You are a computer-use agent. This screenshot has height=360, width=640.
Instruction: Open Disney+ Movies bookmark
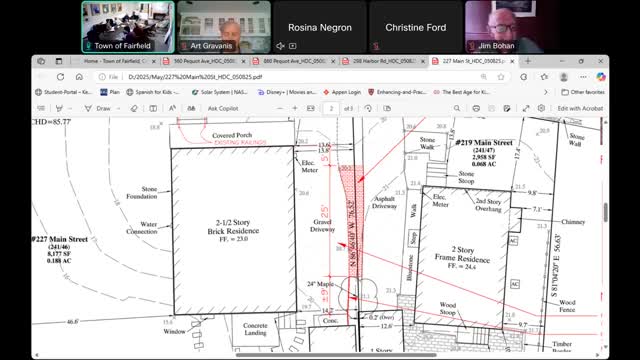pyautogui.click(x=286, y=92)
